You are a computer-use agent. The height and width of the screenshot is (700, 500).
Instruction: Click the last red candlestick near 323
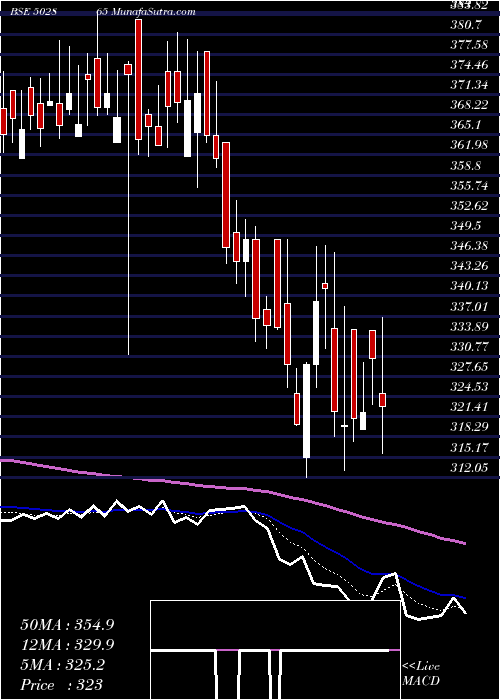[x=383, y=400]
